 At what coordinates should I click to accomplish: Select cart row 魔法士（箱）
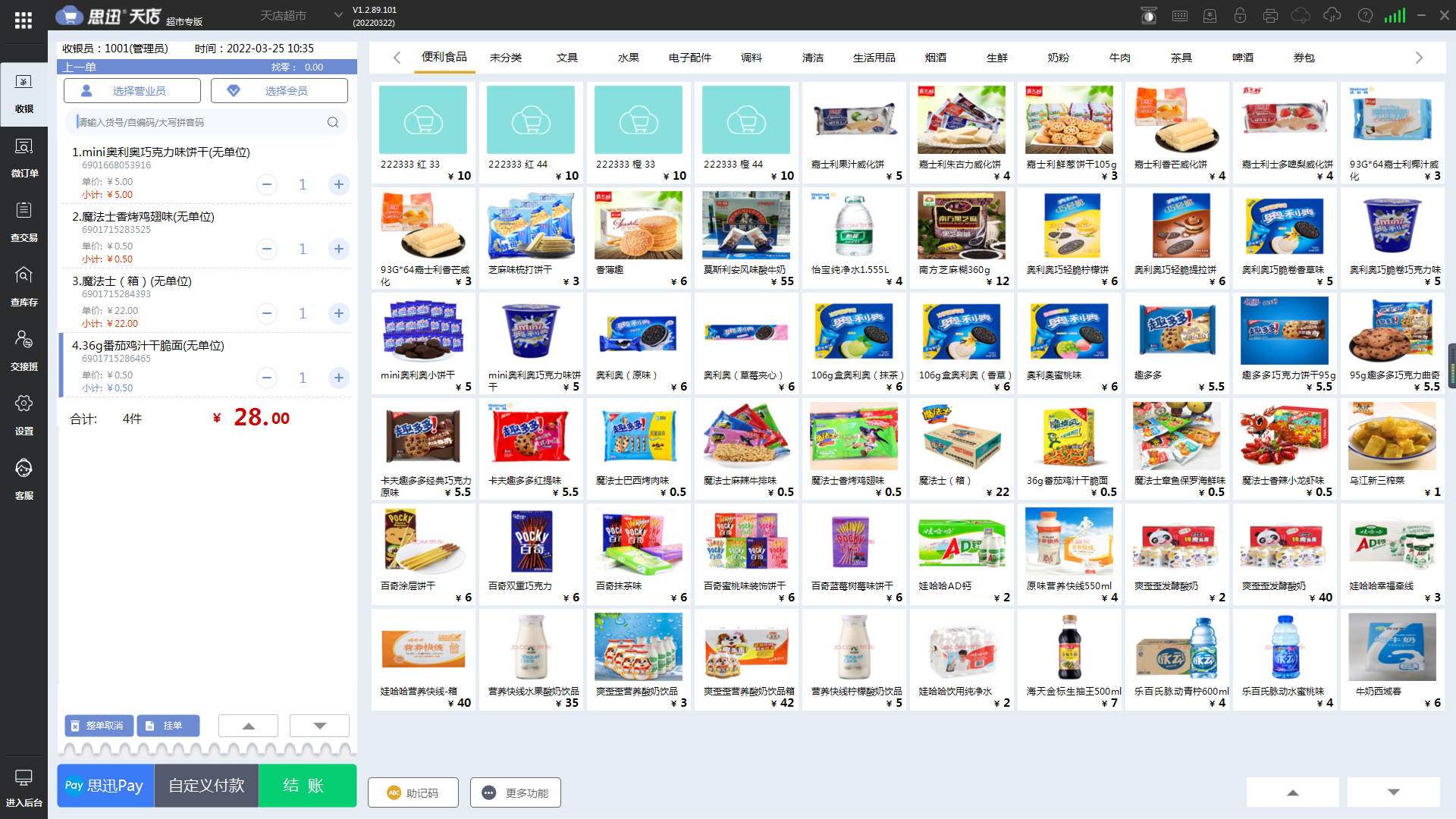pyautogui.click(x=206, y=300)
